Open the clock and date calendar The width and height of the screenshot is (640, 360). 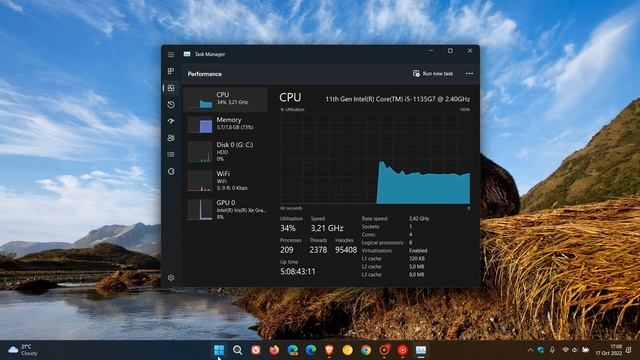point(609,350)
